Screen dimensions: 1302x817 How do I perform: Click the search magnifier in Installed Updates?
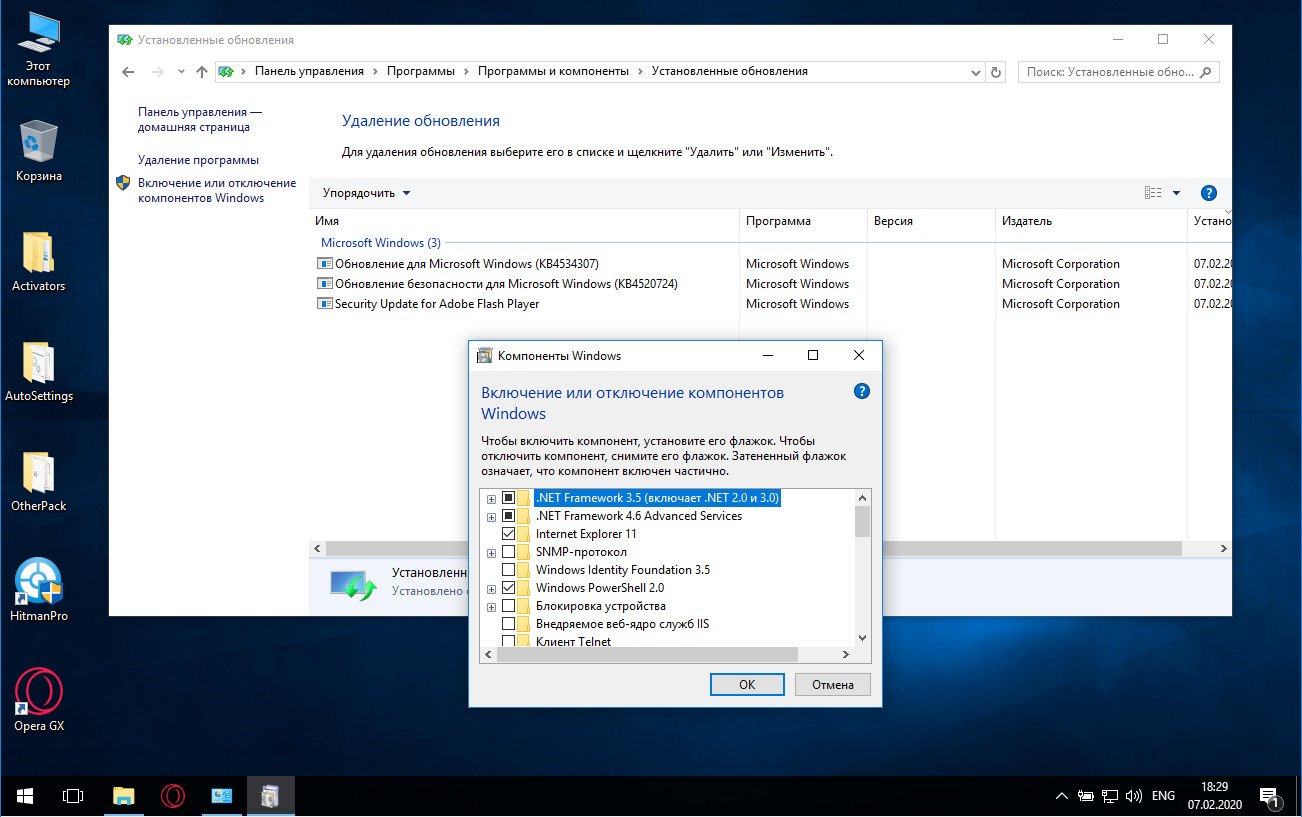[x=1205, y=72]
